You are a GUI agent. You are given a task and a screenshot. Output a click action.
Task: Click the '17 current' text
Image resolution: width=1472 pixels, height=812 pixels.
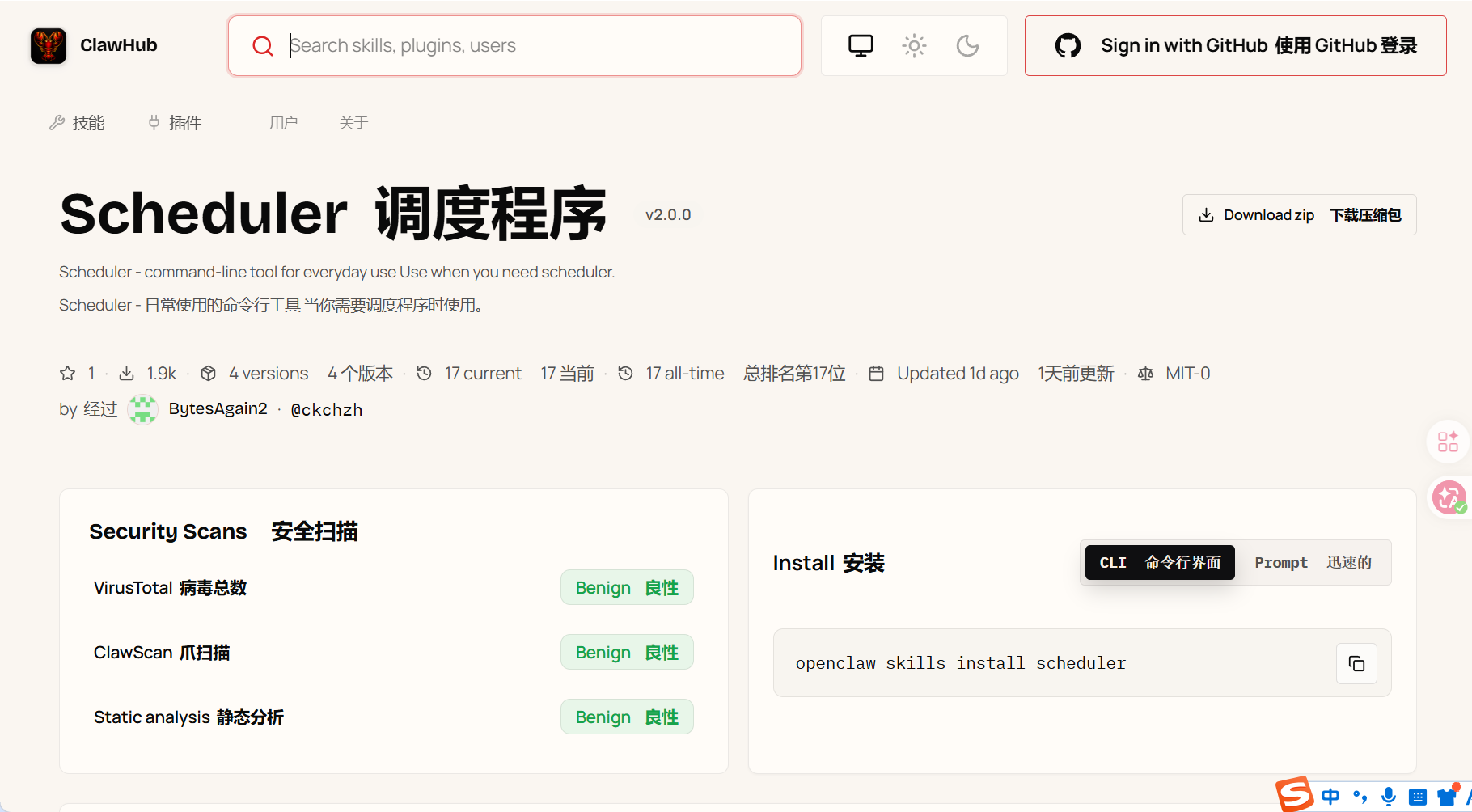pos(483,374)
